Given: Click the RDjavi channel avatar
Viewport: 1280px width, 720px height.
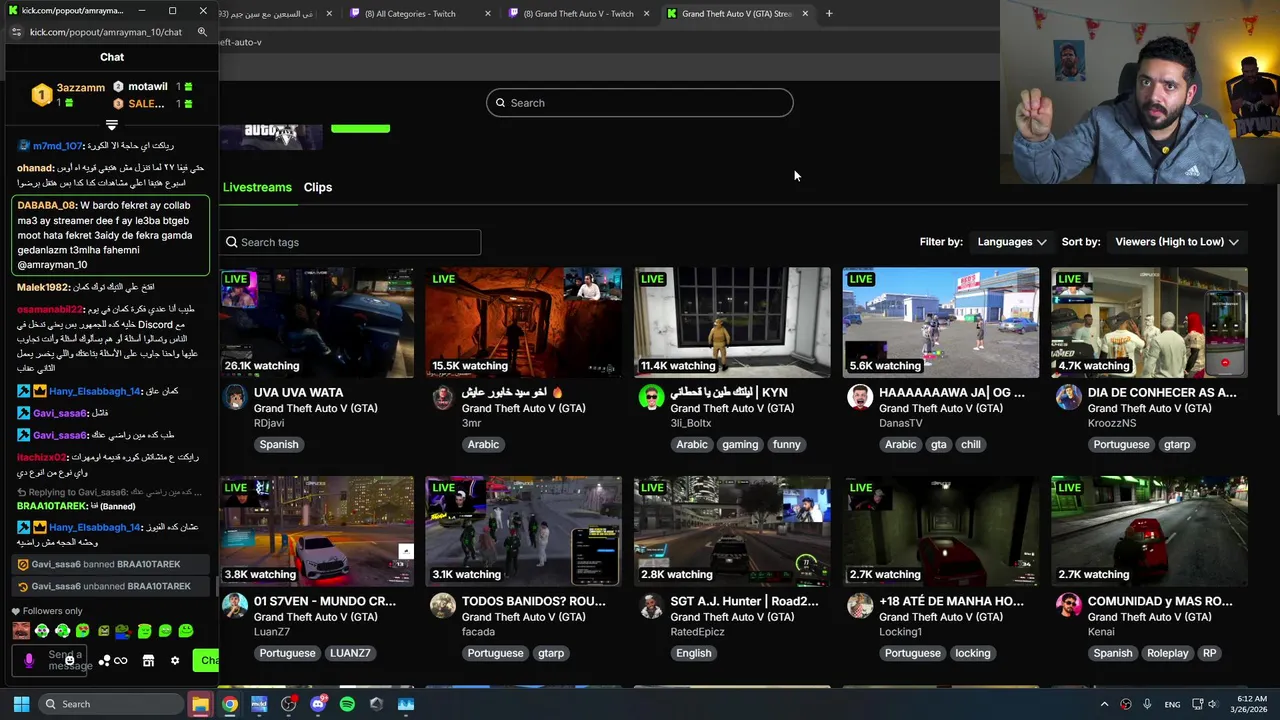Looking at the screenshot, I should point(235,398).
